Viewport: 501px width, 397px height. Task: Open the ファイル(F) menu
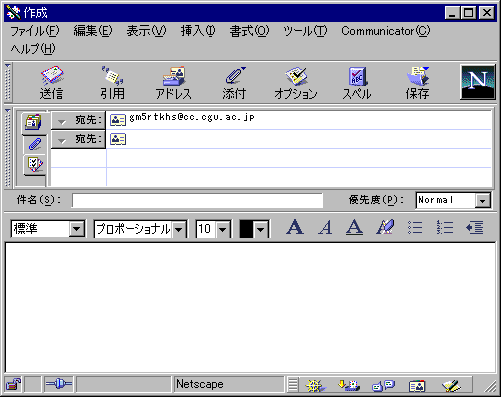[35, 31]
